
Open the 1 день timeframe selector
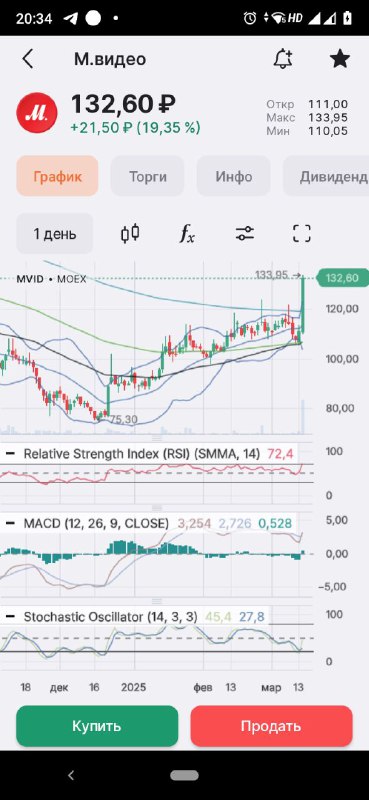55,234
